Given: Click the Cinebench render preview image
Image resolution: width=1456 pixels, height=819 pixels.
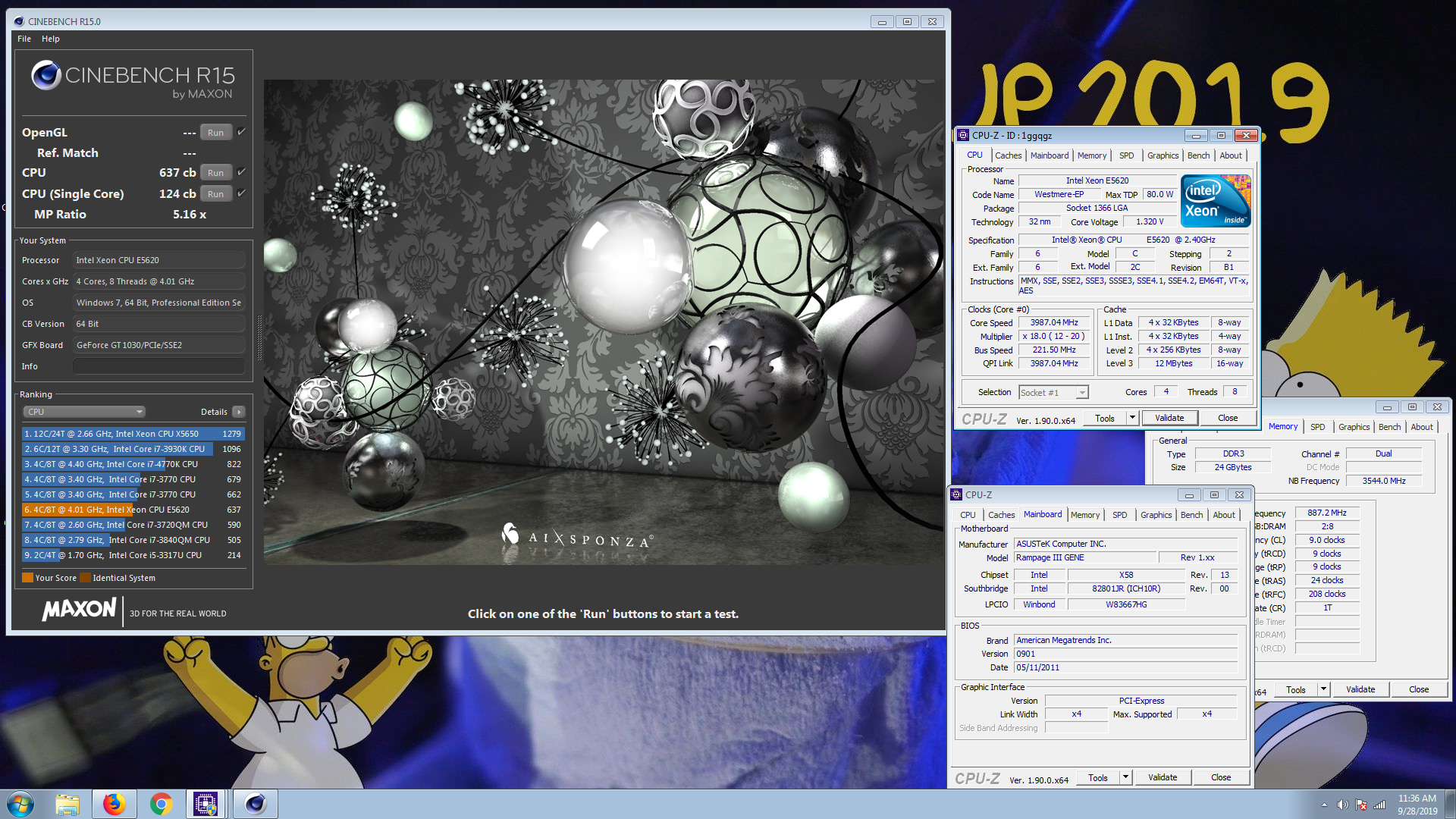Looking at the screenshot, I should click(x=602, y=322).
